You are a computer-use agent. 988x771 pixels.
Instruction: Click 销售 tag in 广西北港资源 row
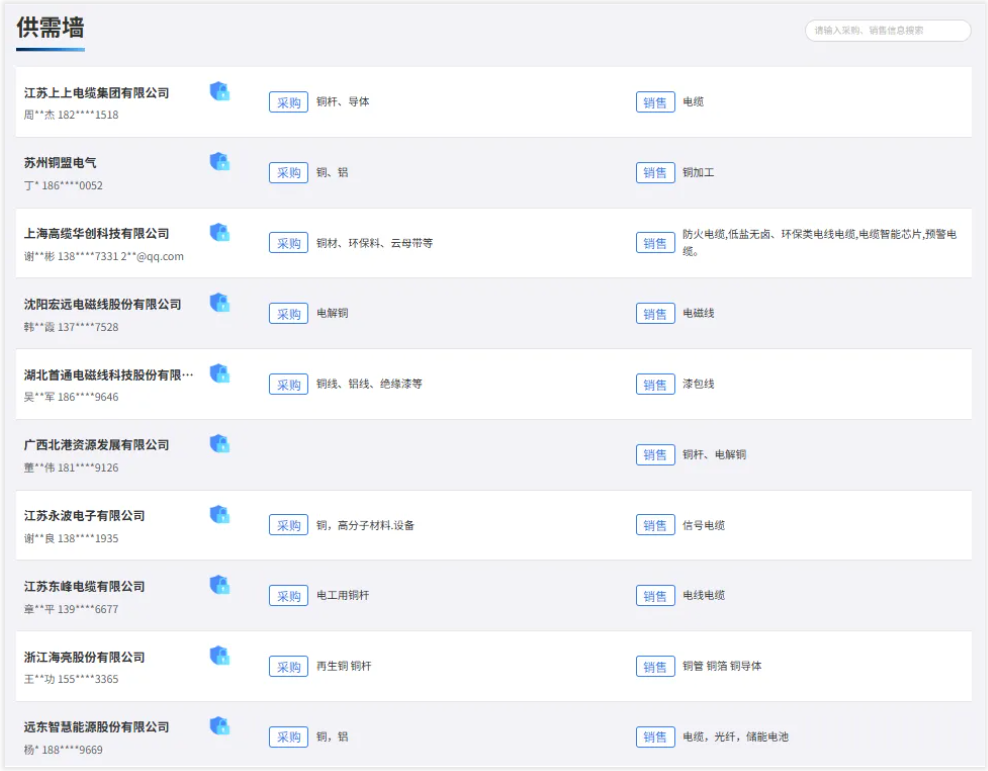[x=655, y=455]
